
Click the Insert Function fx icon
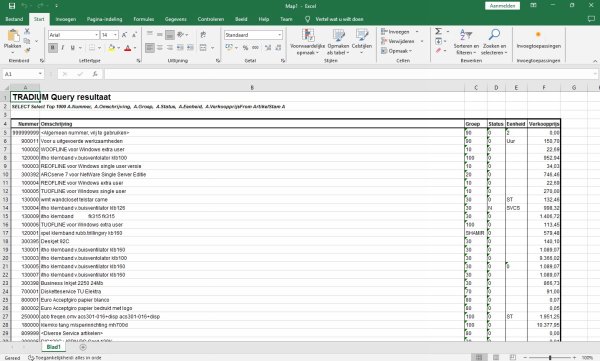tap(95, 74)
